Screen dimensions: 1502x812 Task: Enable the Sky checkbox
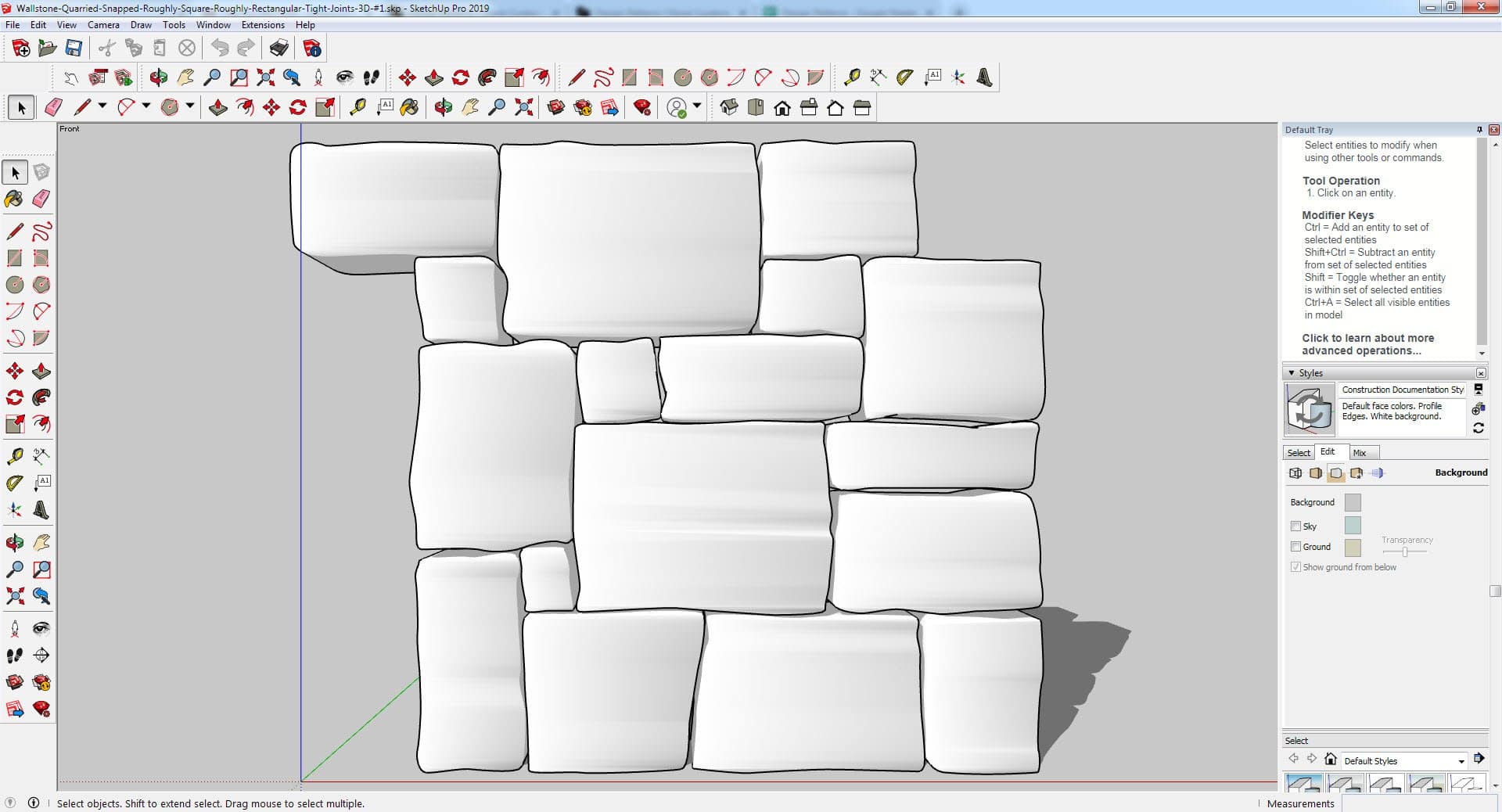pyautogui.click(x=1295, y=526)
